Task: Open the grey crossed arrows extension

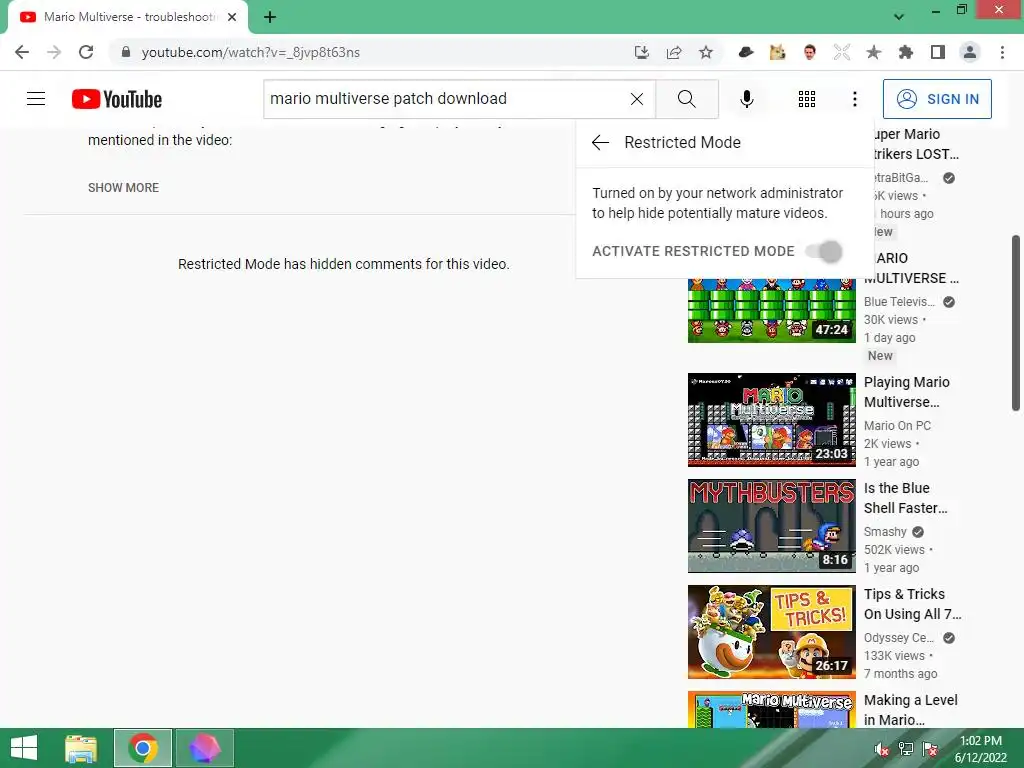Action: click(x=842, y=52)
